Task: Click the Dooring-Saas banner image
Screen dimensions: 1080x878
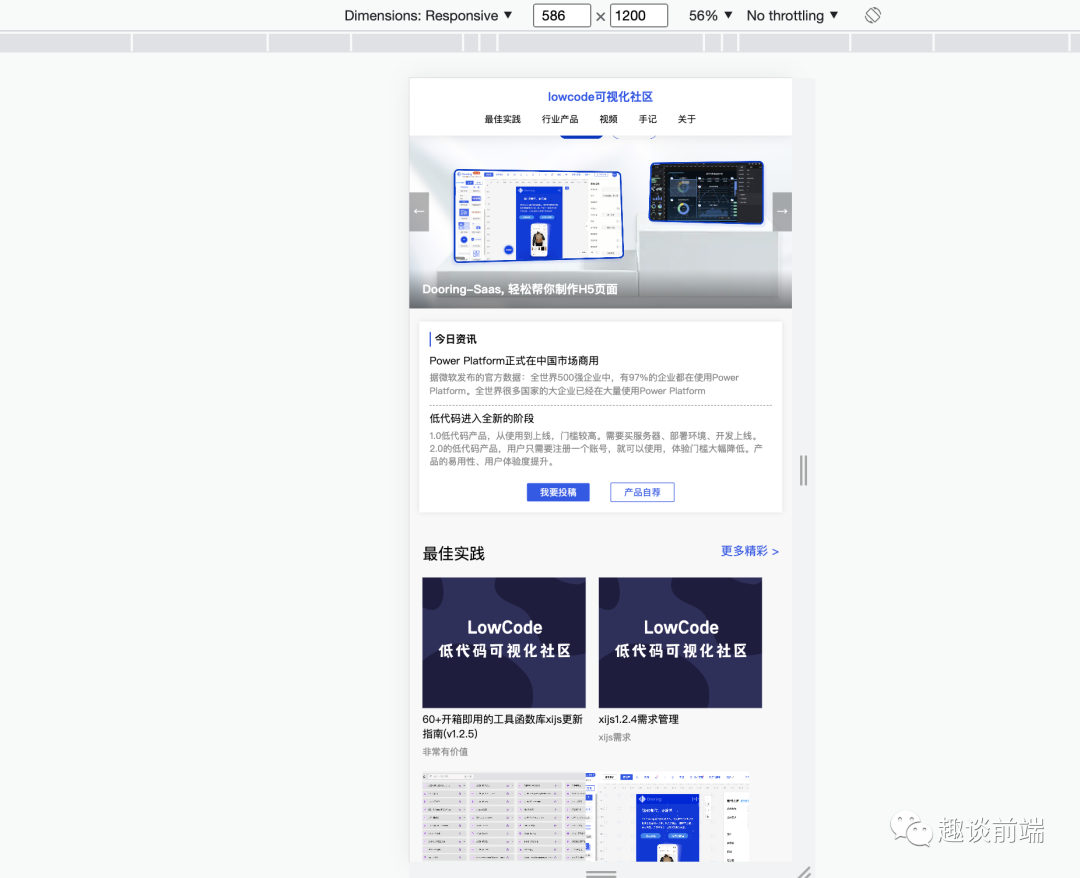Action: coord(601,222)
